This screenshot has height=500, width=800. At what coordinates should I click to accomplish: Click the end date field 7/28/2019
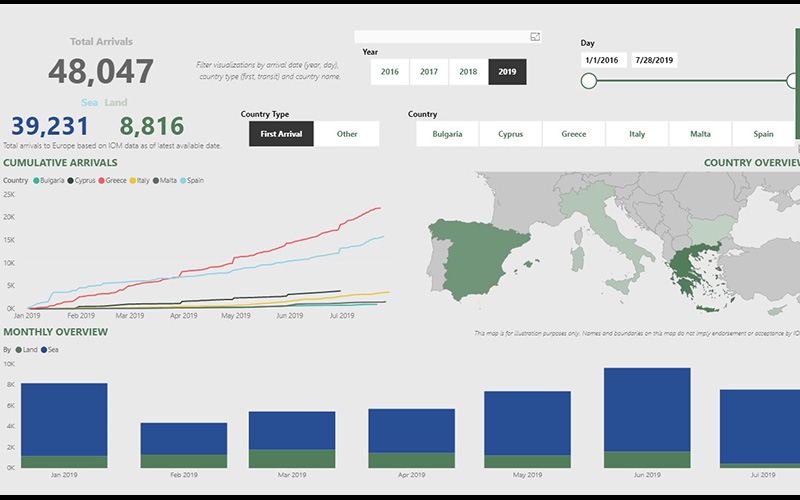655,60
